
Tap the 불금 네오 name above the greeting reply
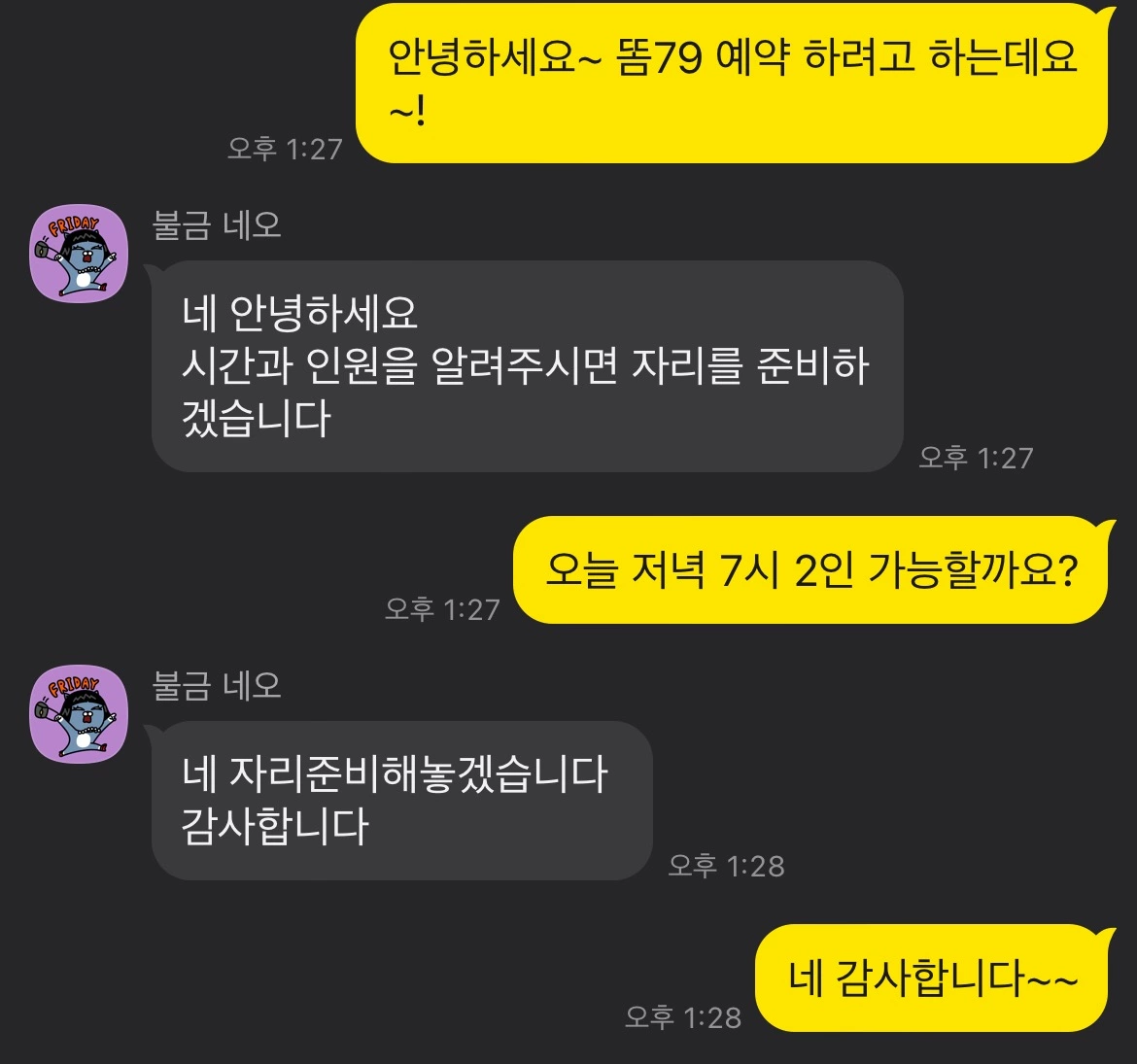click(216, 225)
